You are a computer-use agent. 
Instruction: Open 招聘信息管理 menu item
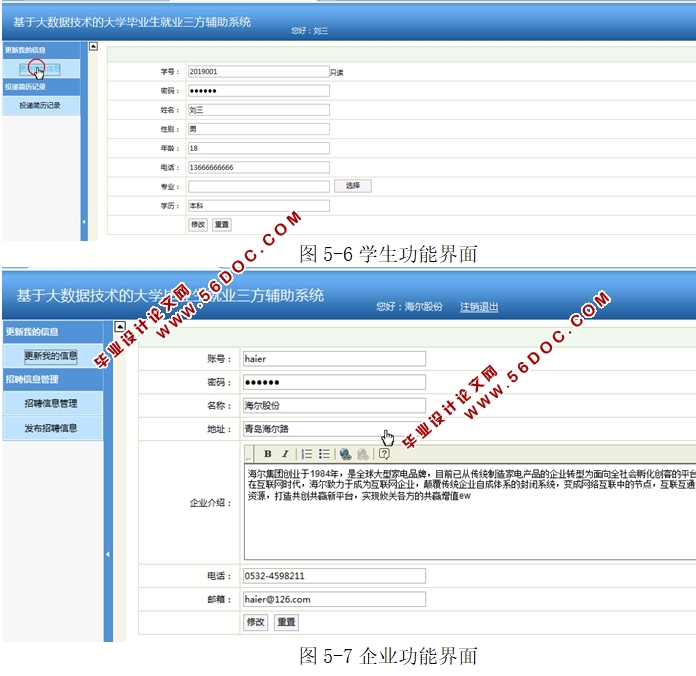click(x=51, y=403)
